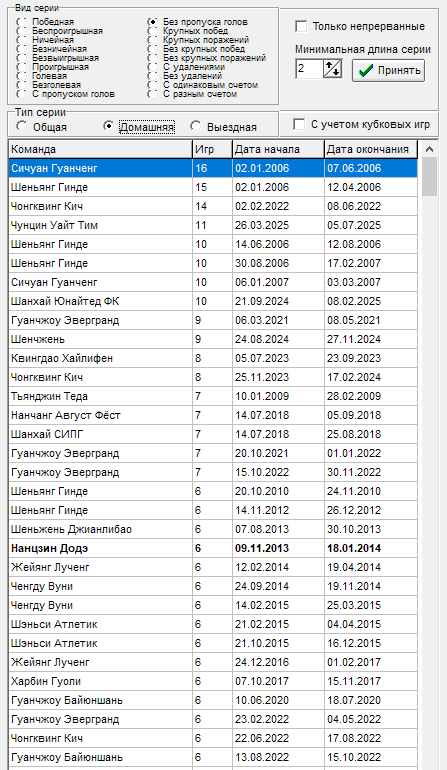Sort by the Команда column header
This screenshot has width=447, height=770.
[100, 149]
